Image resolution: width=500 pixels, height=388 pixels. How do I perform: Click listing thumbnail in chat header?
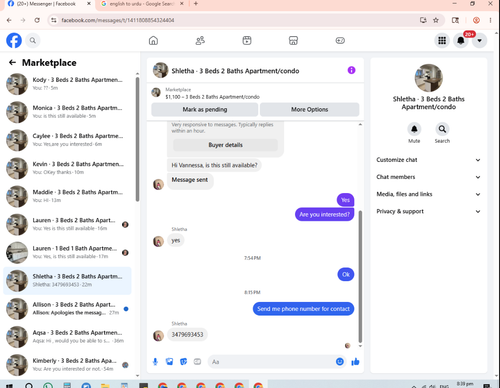click(160, 70)
